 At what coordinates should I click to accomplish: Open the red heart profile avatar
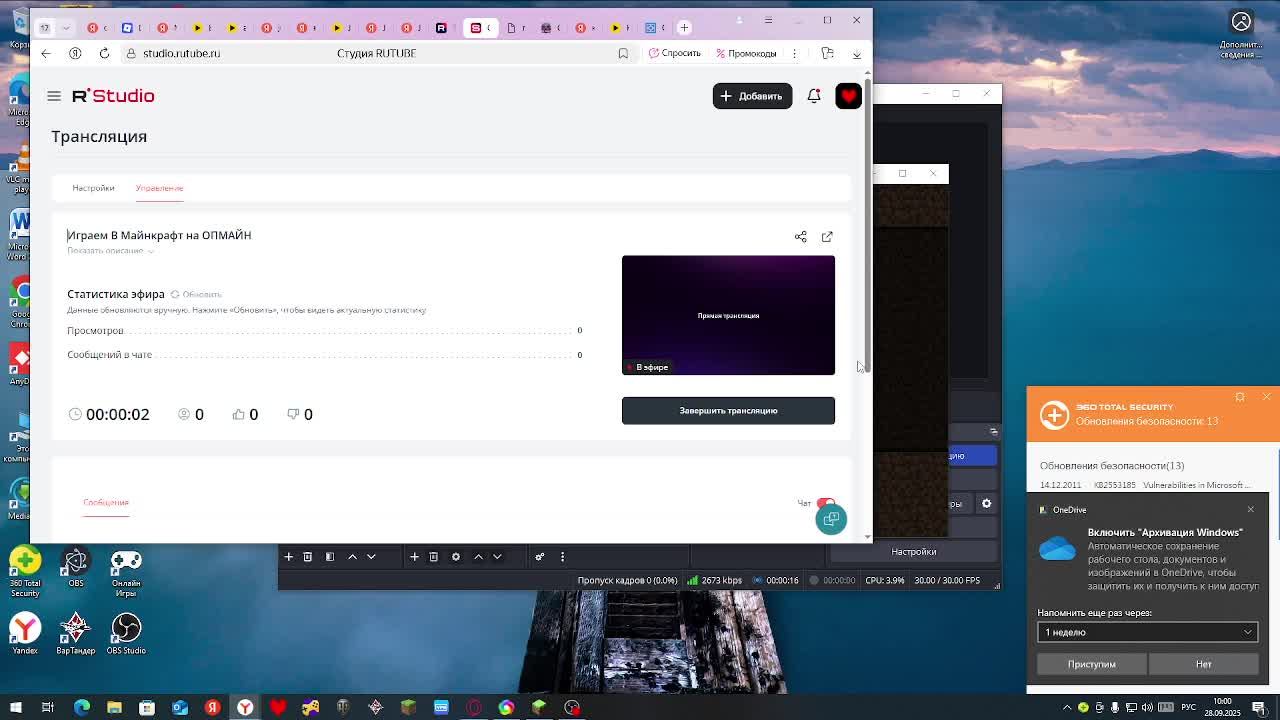coord(848,96)
